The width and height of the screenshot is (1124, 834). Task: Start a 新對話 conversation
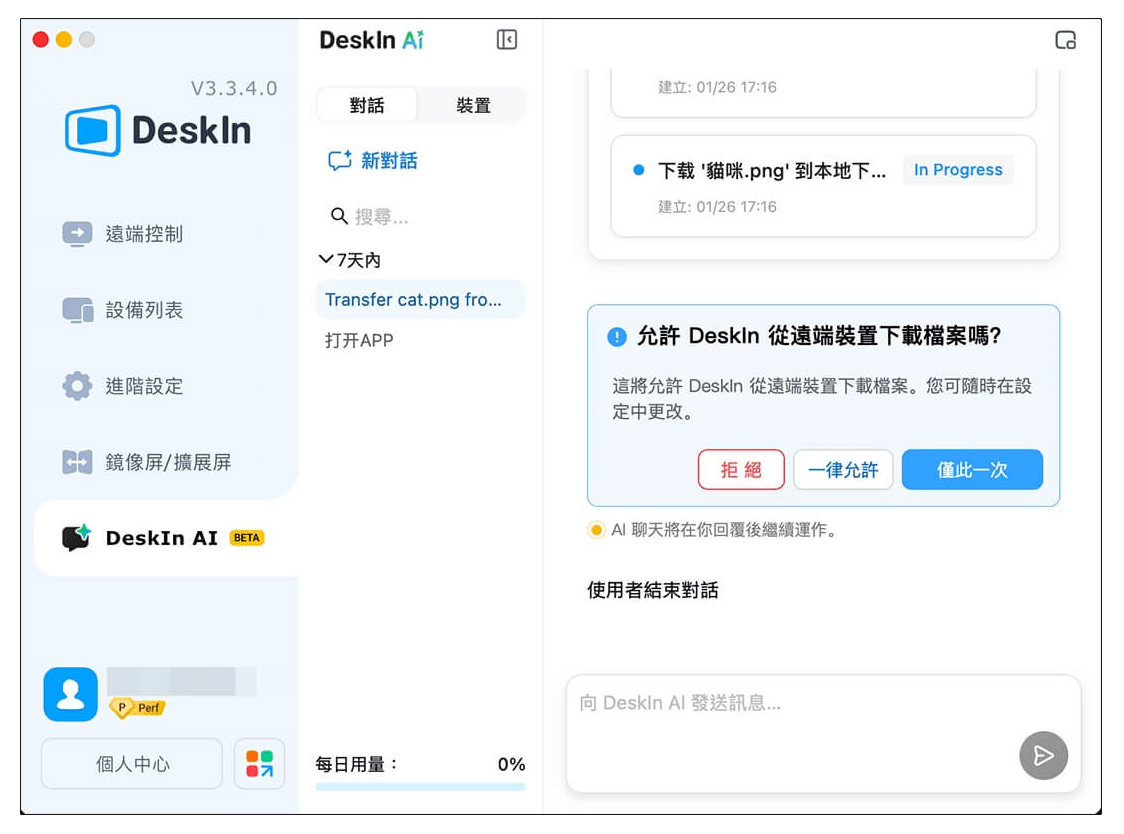371,161
